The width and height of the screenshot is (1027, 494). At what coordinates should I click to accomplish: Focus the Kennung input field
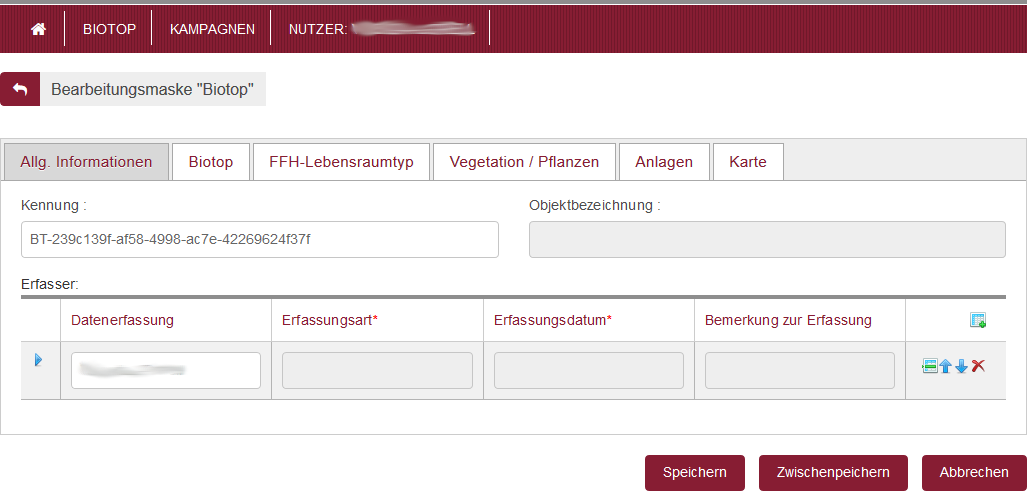[x=259, y=239]
